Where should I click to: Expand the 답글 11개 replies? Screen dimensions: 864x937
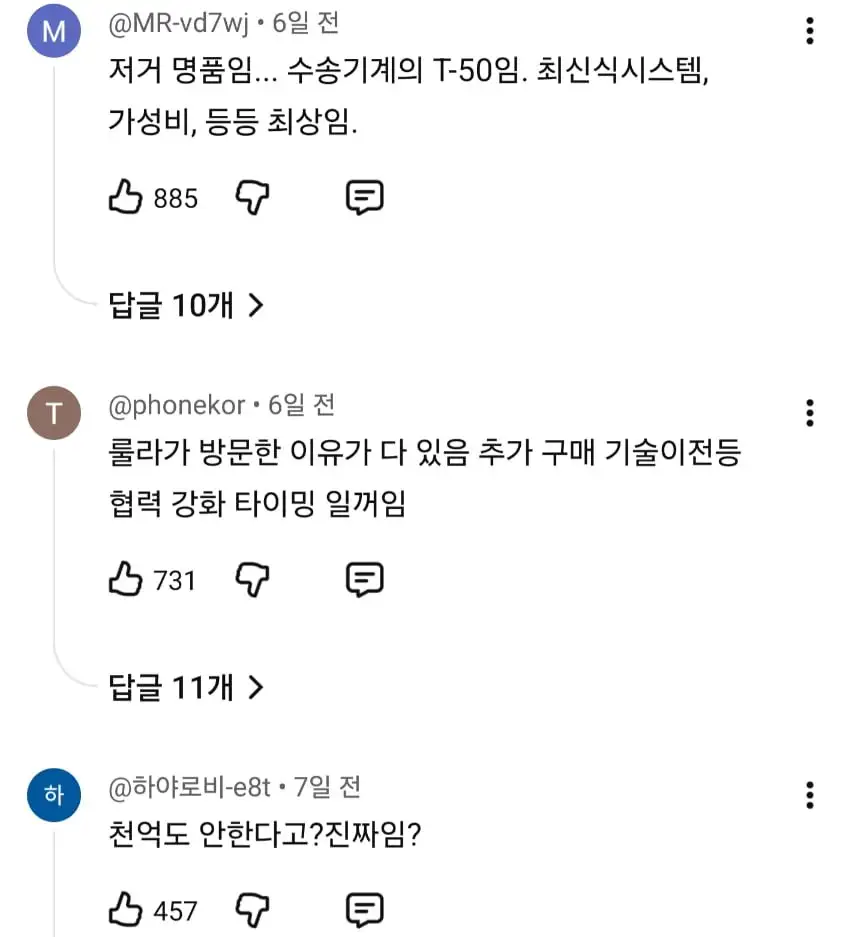186,687
